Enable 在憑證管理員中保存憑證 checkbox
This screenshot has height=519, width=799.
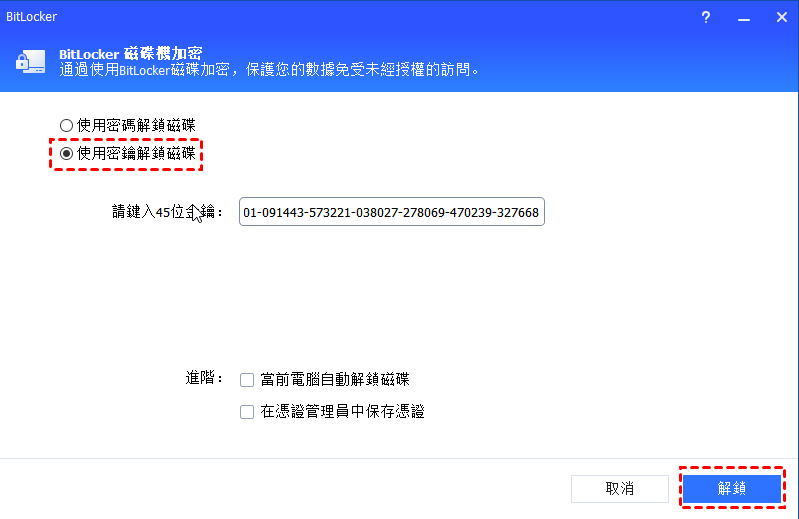tap(247, 412)
